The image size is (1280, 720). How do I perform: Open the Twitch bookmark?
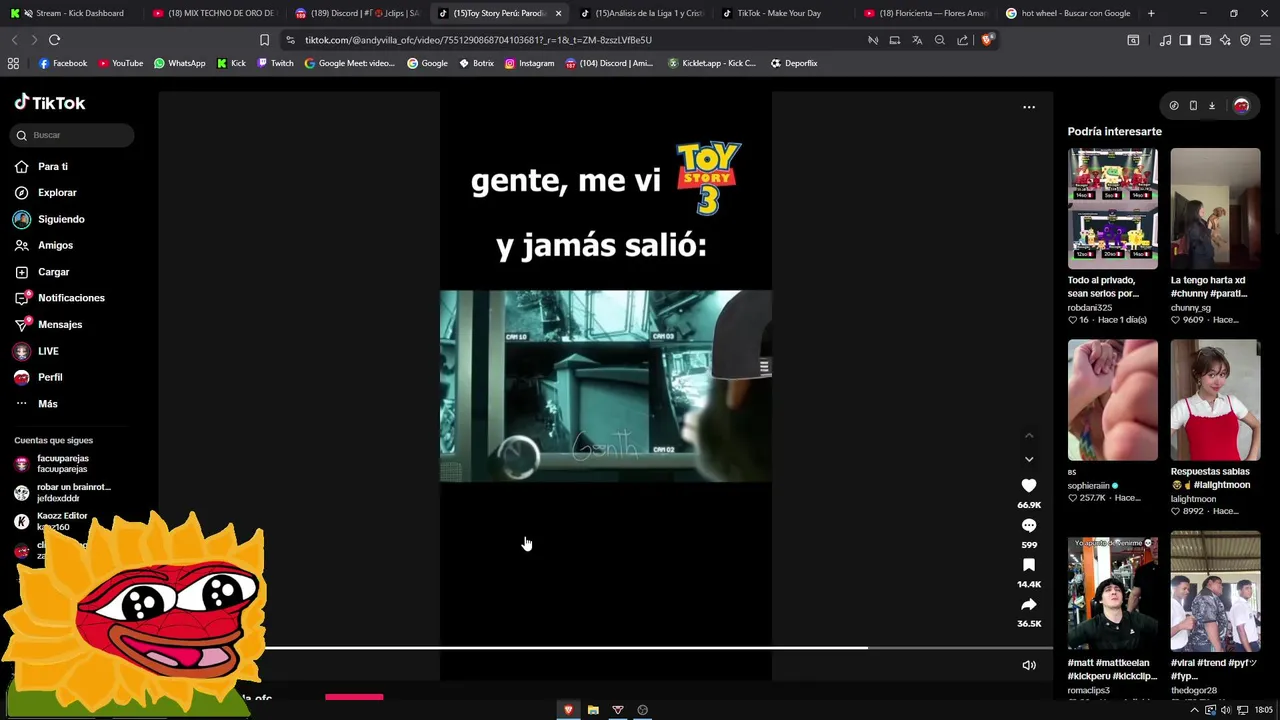275,63
